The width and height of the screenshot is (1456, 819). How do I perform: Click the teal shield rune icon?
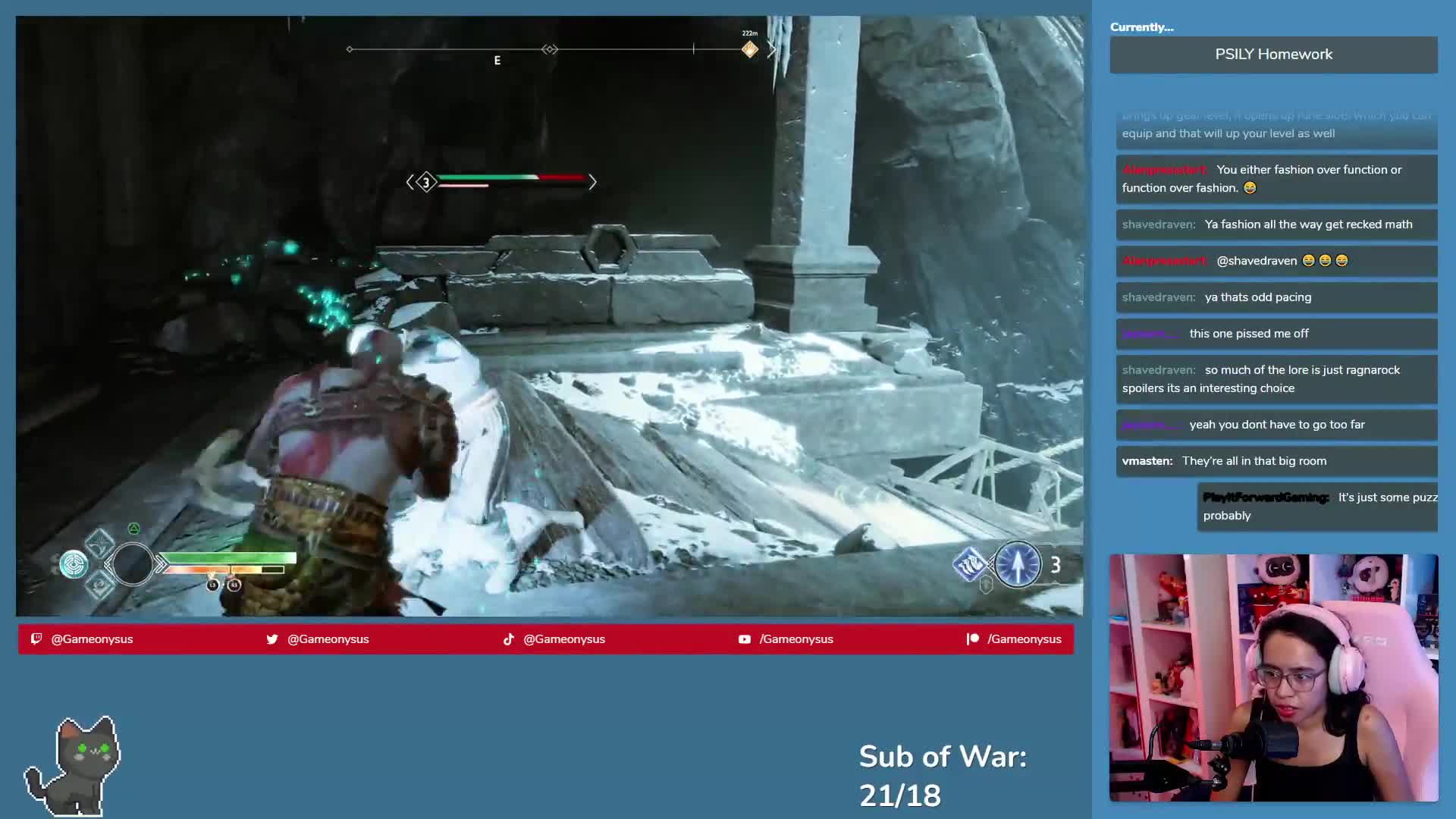[74, 564]
